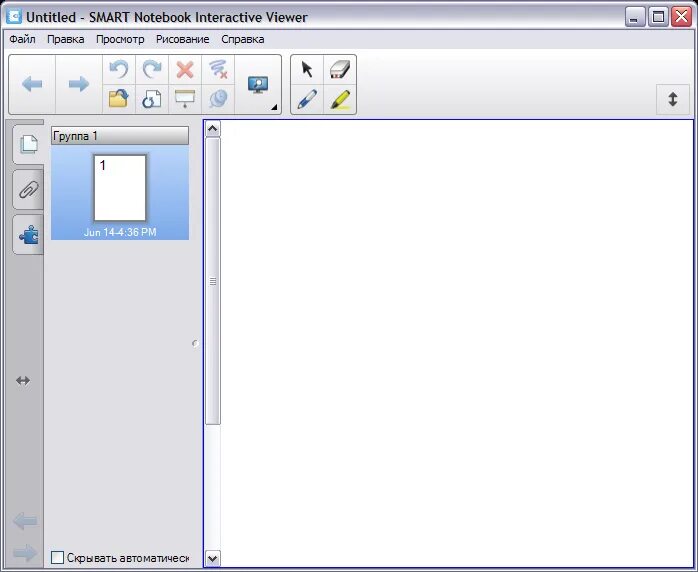Select the Eraser tool
Image resolution: width=698 pixels, height=572 pixels.
tap(340, 70)
